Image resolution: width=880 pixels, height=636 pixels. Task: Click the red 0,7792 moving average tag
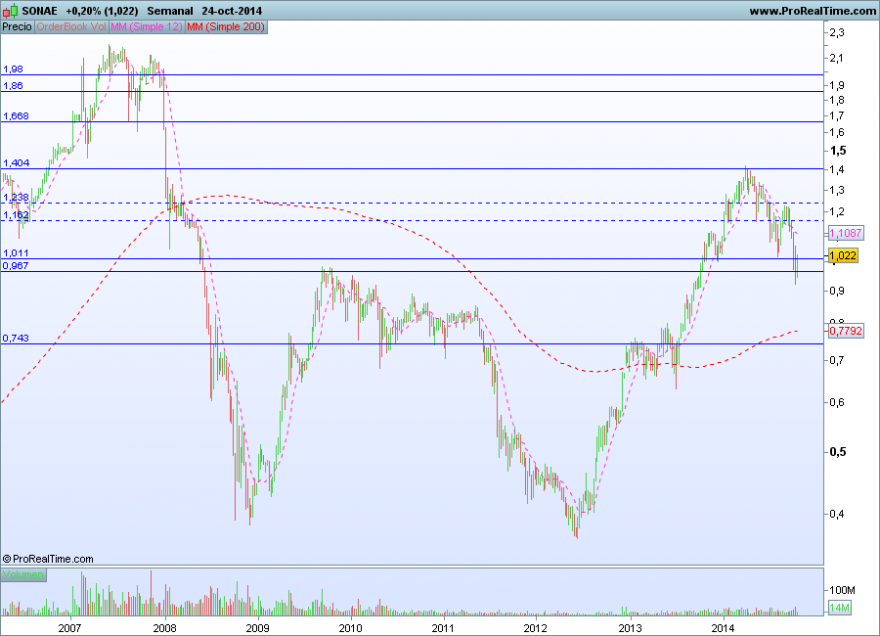(845, 331)
